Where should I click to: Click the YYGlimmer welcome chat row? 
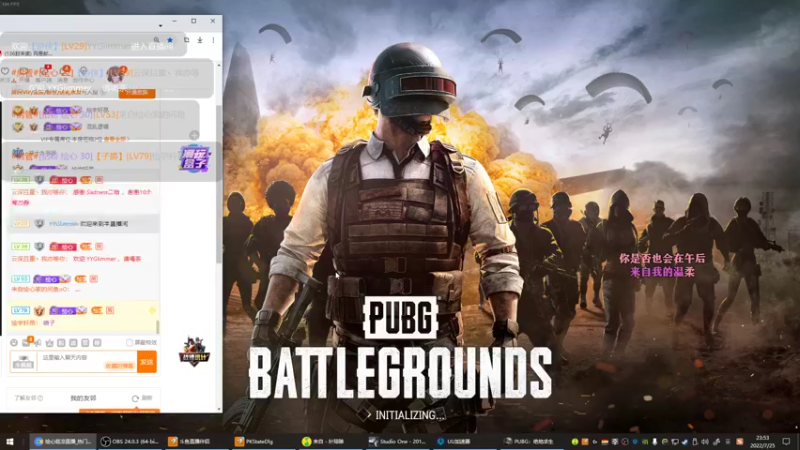coord(84,223)
